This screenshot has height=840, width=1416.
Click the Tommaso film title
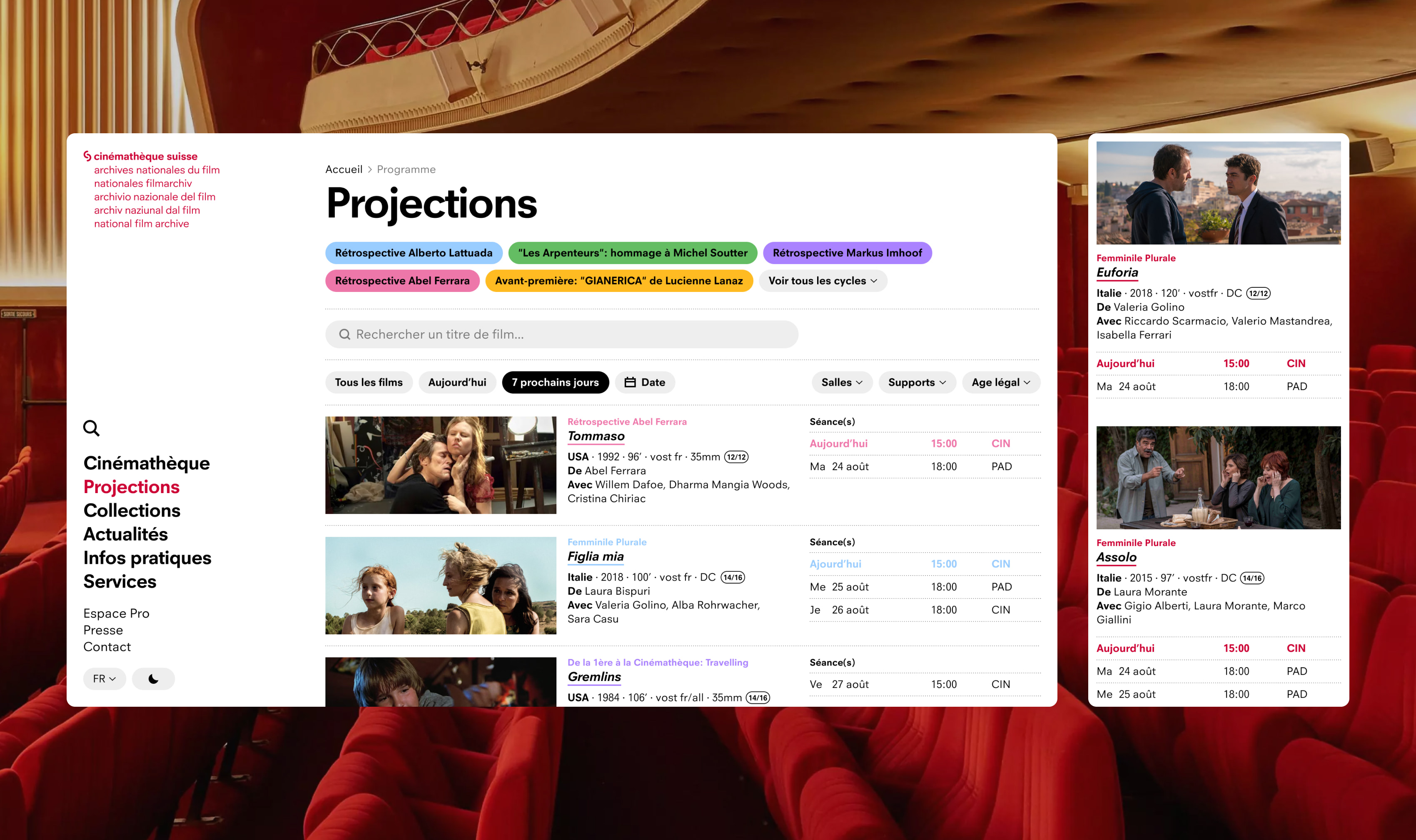click(596, 436)
